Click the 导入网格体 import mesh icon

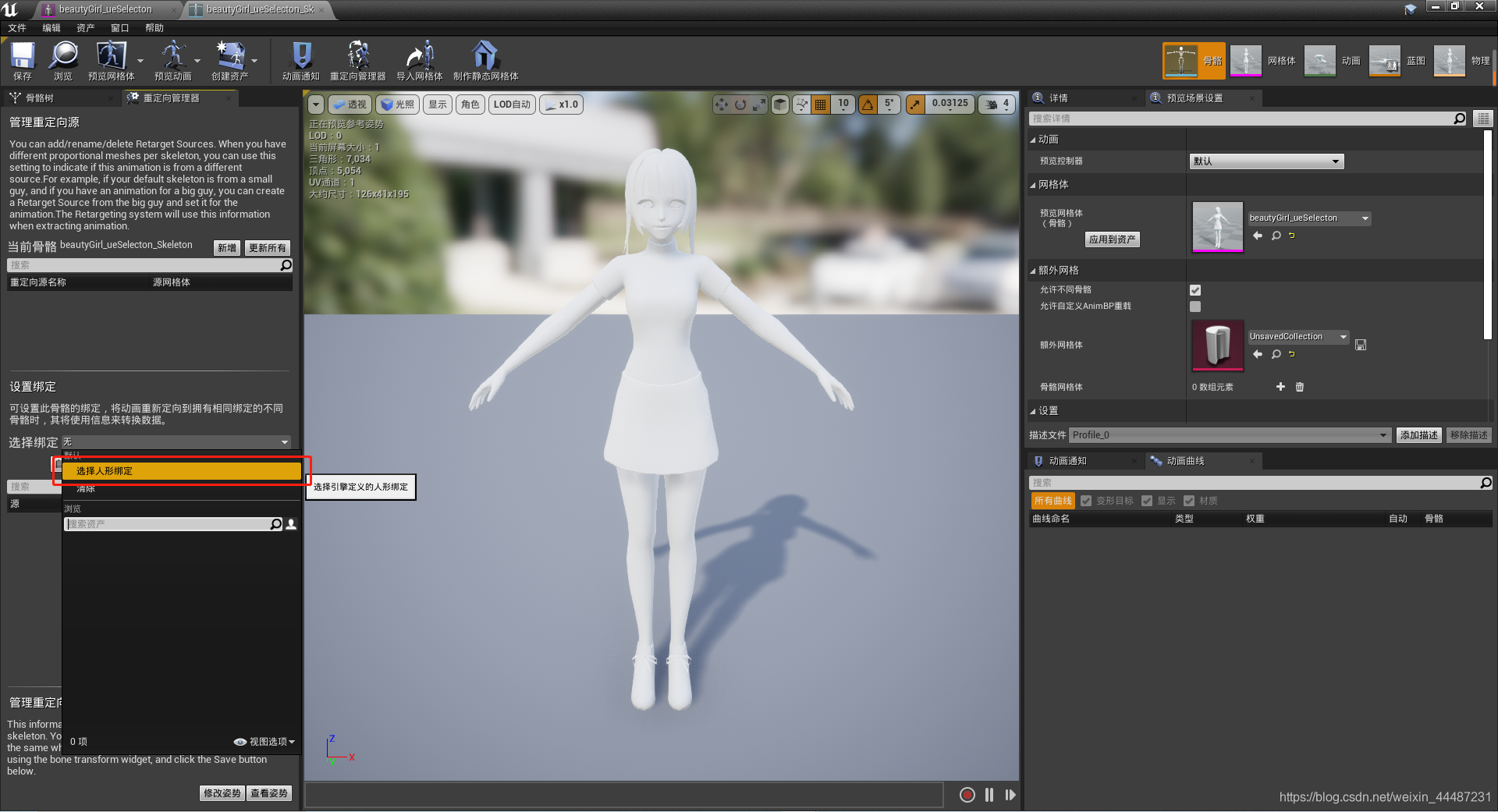tap(420, 61)
